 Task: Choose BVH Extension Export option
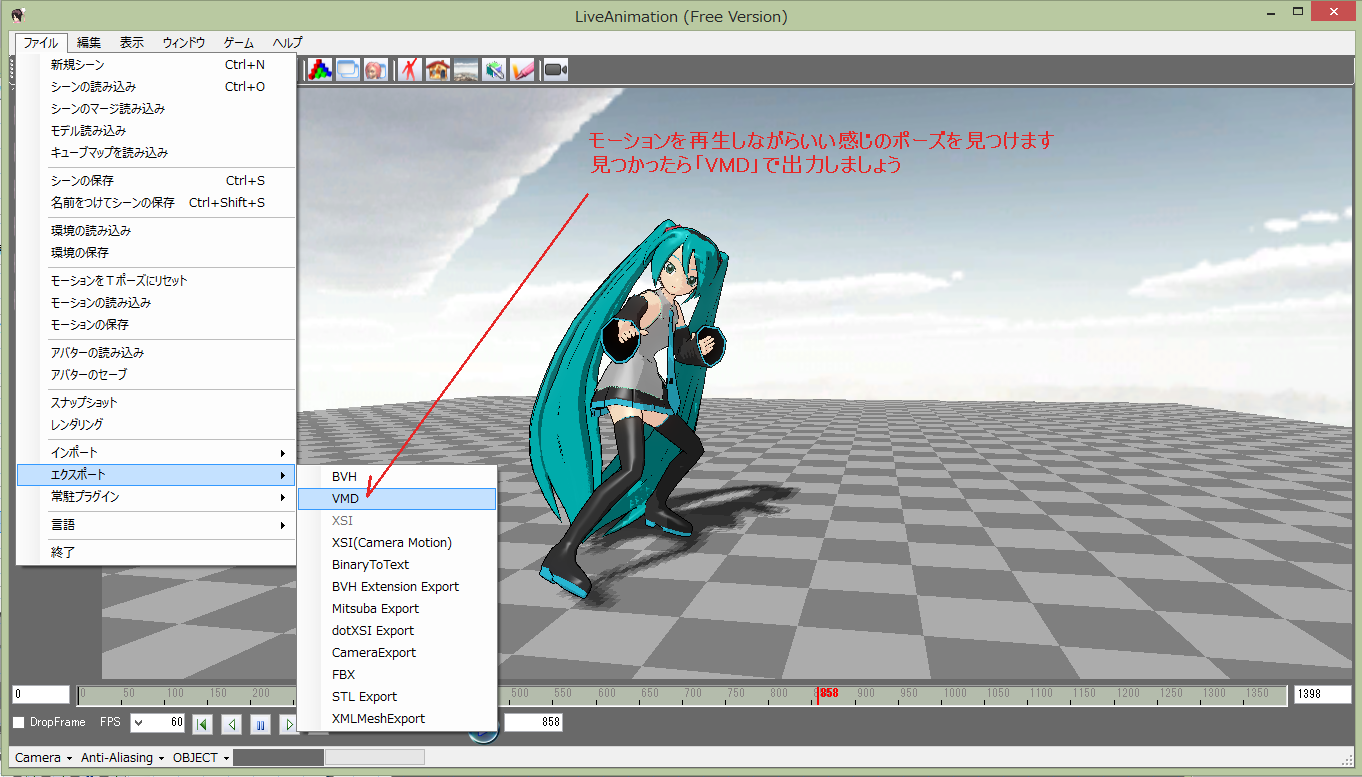[397, 587]
